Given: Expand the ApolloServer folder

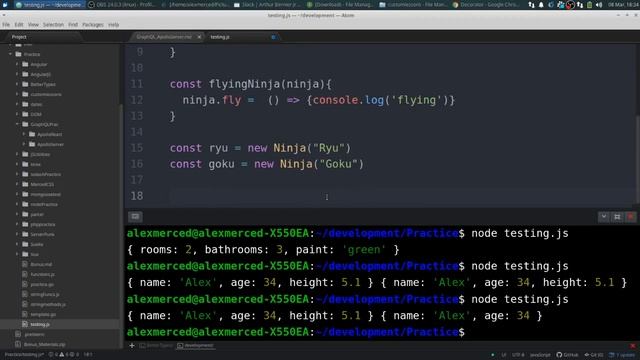Looking at the screenshot, I should 24,144.
